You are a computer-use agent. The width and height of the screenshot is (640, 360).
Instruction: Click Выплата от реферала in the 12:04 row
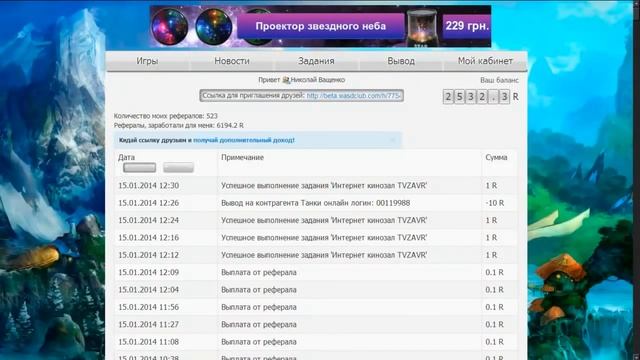click(x=259, y=290)
